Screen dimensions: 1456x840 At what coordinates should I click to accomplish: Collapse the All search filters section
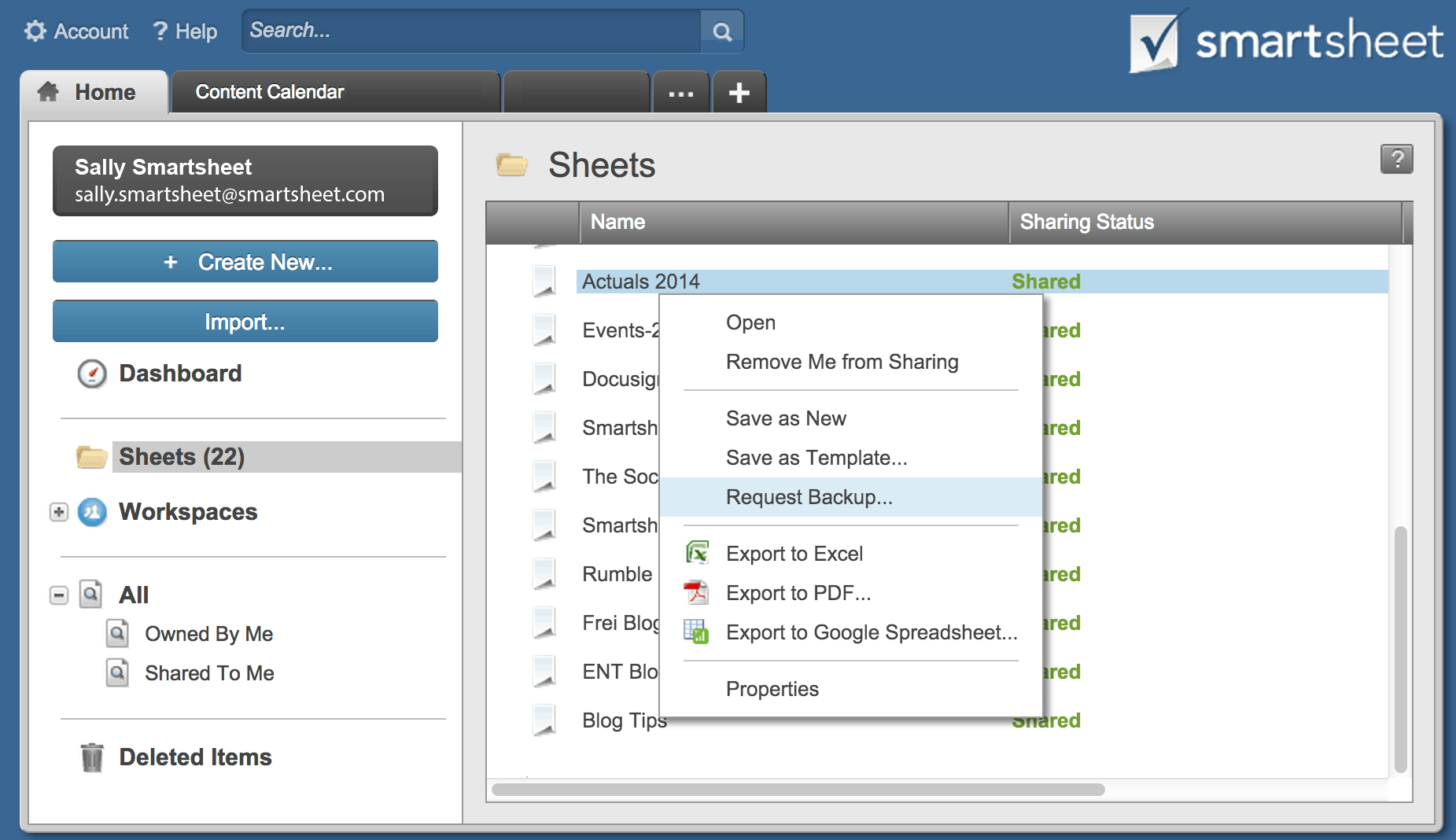[58, 595]
